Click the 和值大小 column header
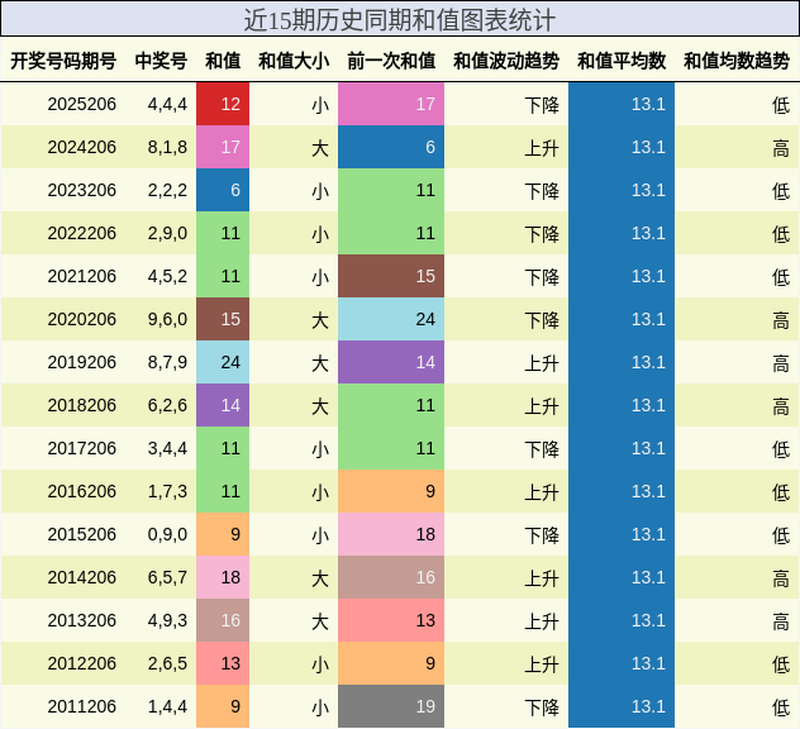800x729 pixels. 294,61
